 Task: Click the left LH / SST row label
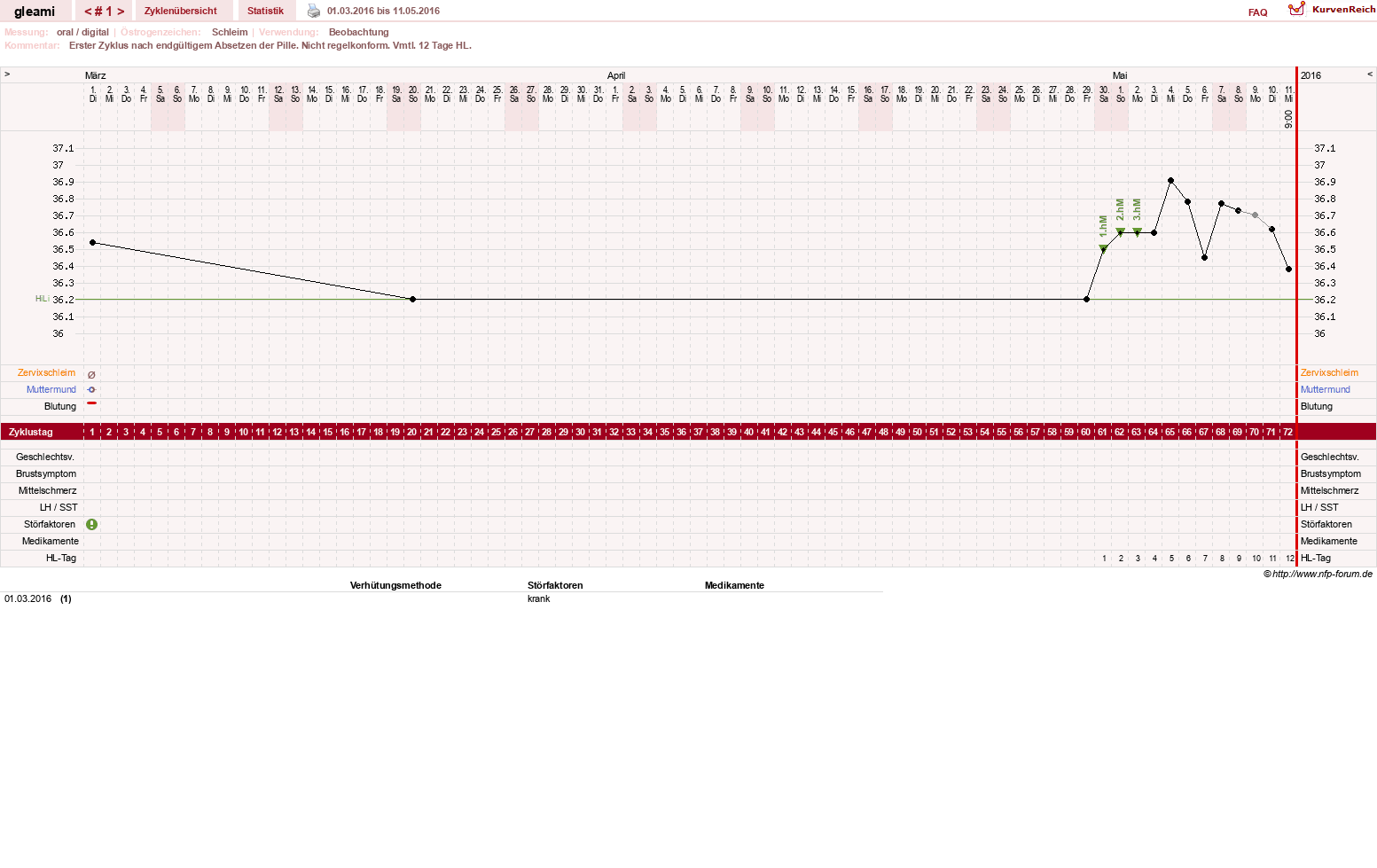[59, 507]
